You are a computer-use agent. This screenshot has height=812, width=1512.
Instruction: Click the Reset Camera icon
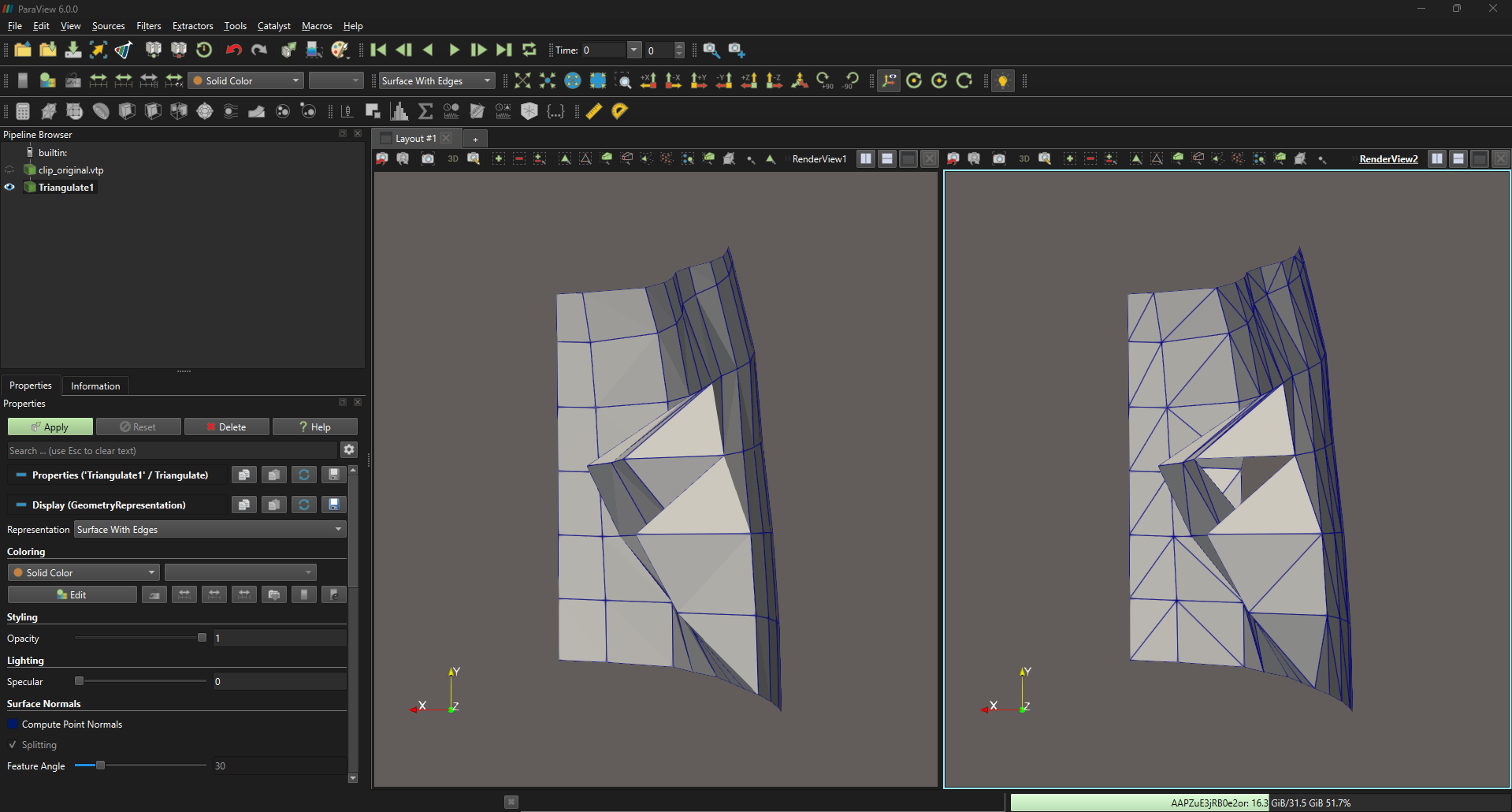click(x=522, y=80)
